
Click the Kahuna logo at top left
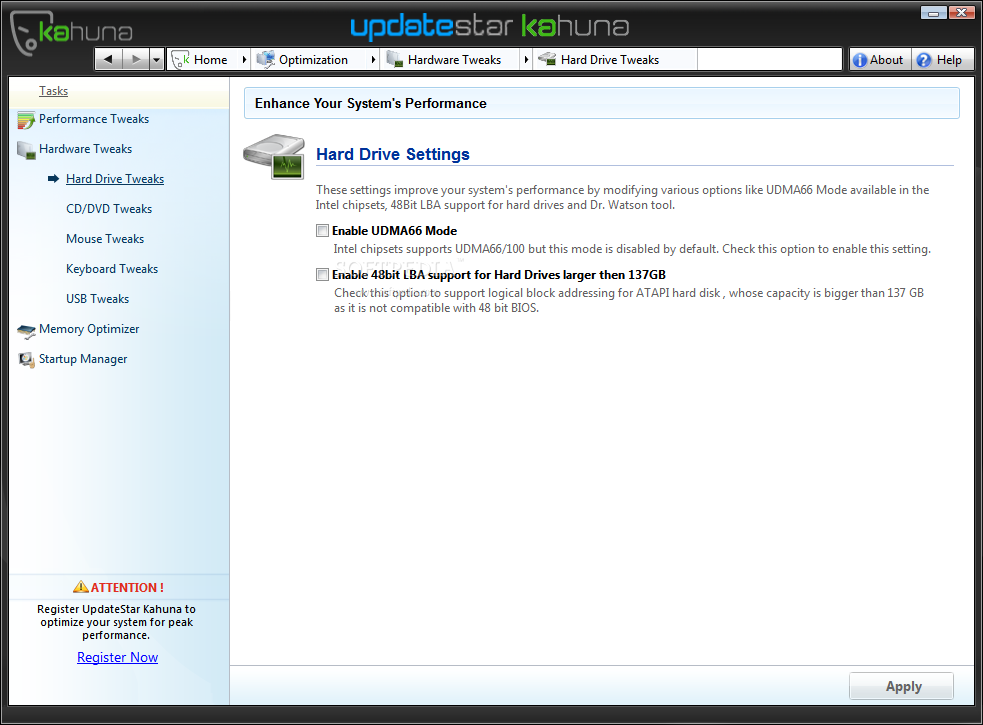[71, 31]
